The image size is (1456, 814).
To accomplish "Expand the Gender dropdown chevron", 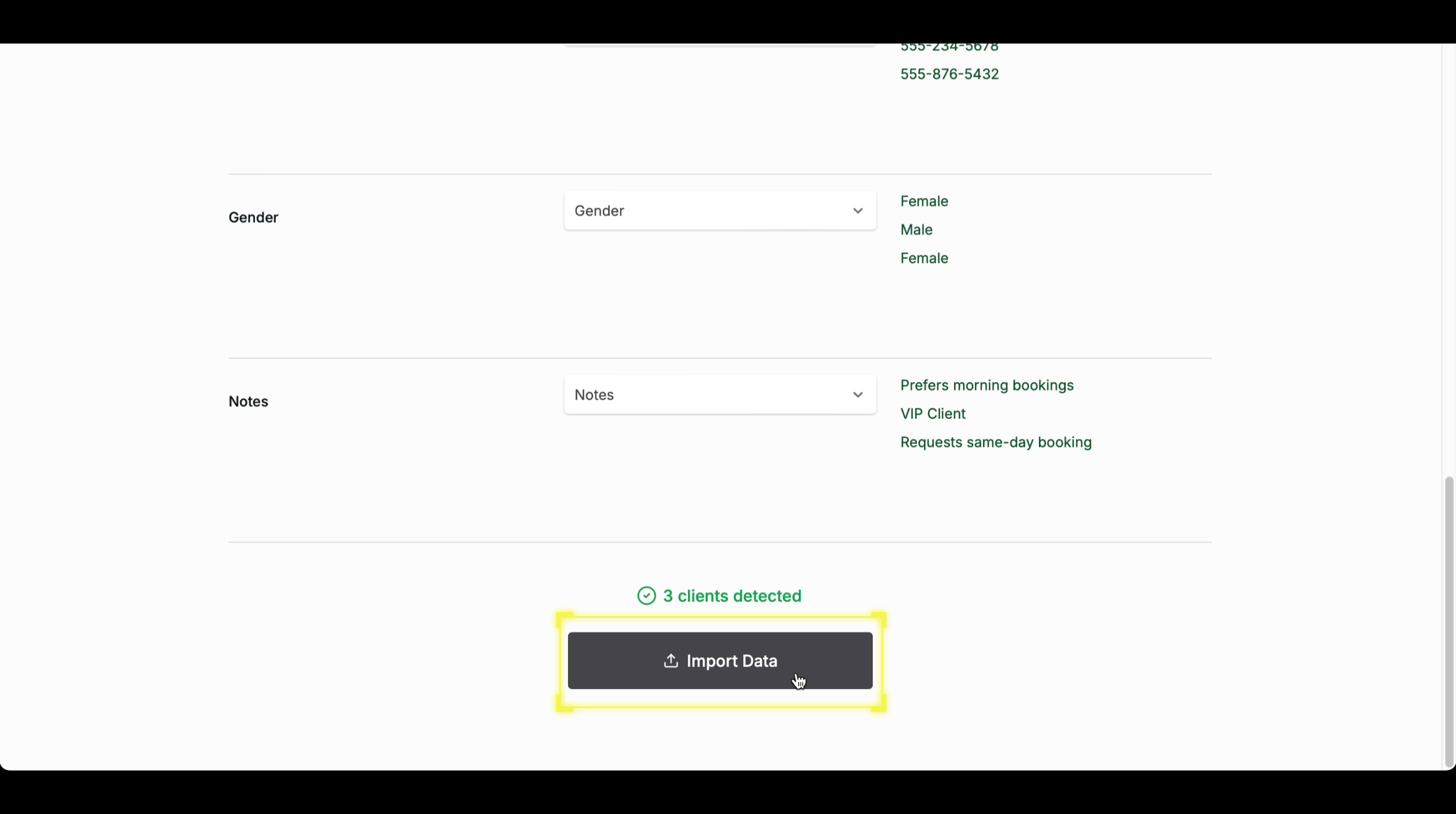I will point(858,210).
